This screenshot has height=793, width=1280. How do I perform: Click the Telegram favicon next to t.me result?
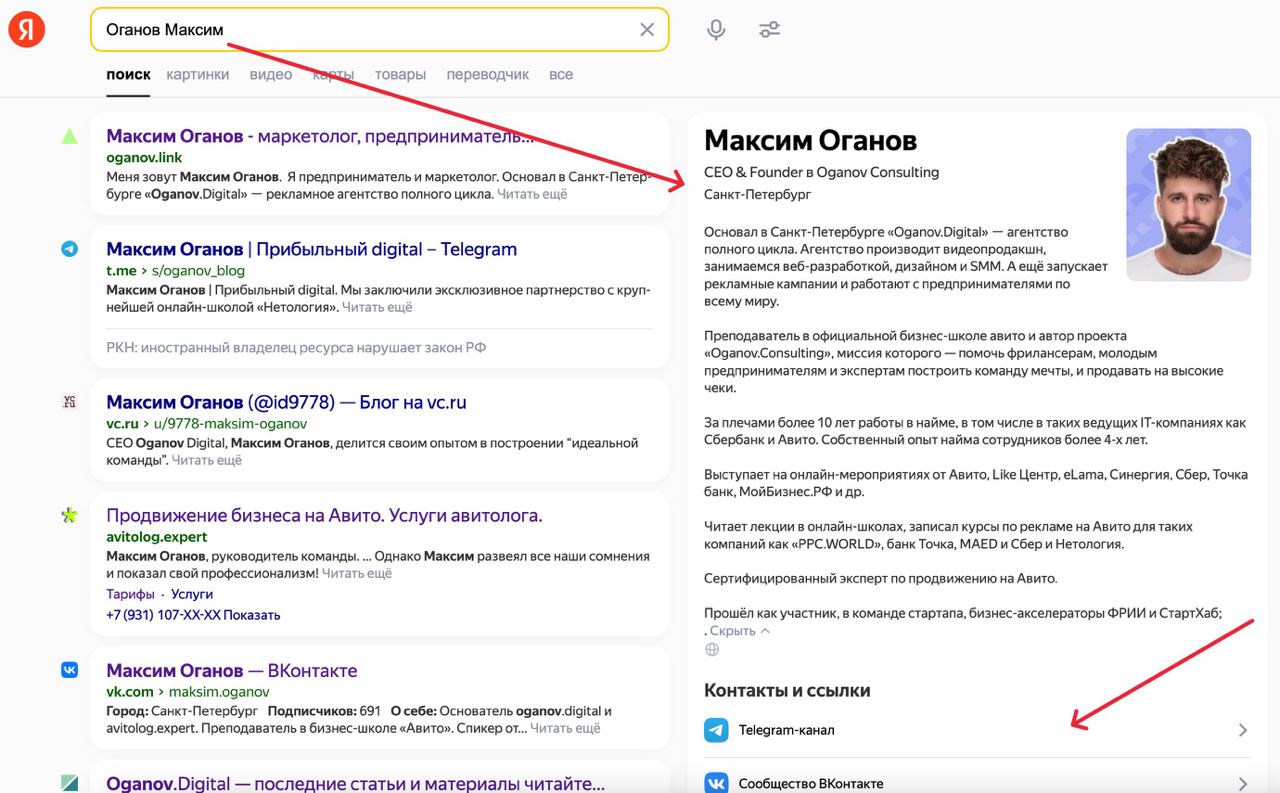(x=69, y=249)
